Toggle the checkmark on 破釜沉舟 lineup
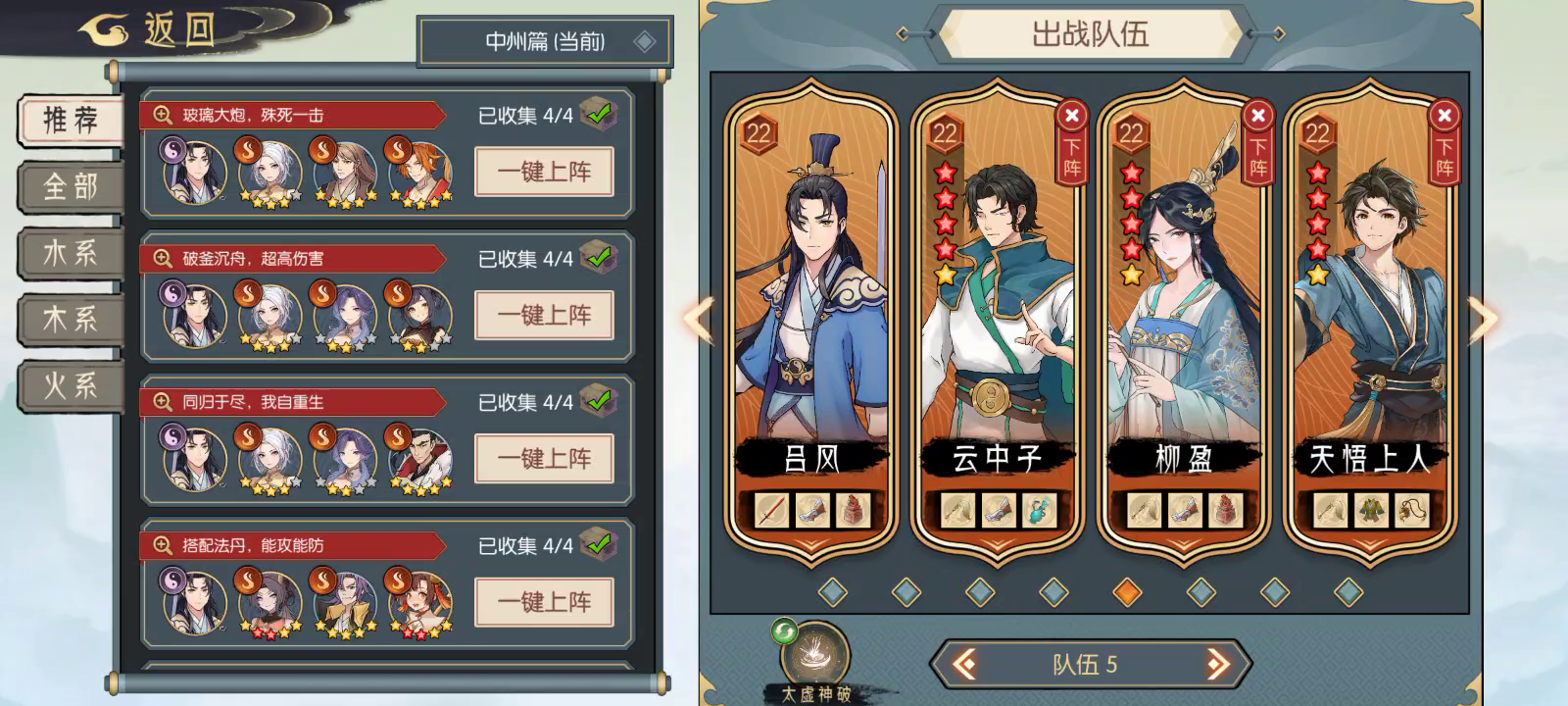The width and height of the screenshot is (1568, 706). pyautogui.click(x=598, y=257)
